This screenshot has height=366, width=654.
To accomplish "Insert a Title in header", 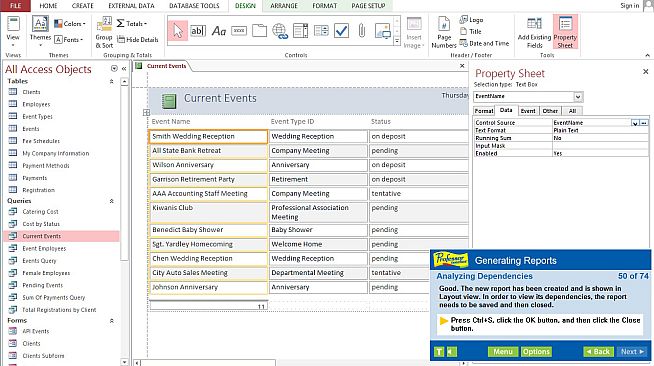I will [470, 31].
